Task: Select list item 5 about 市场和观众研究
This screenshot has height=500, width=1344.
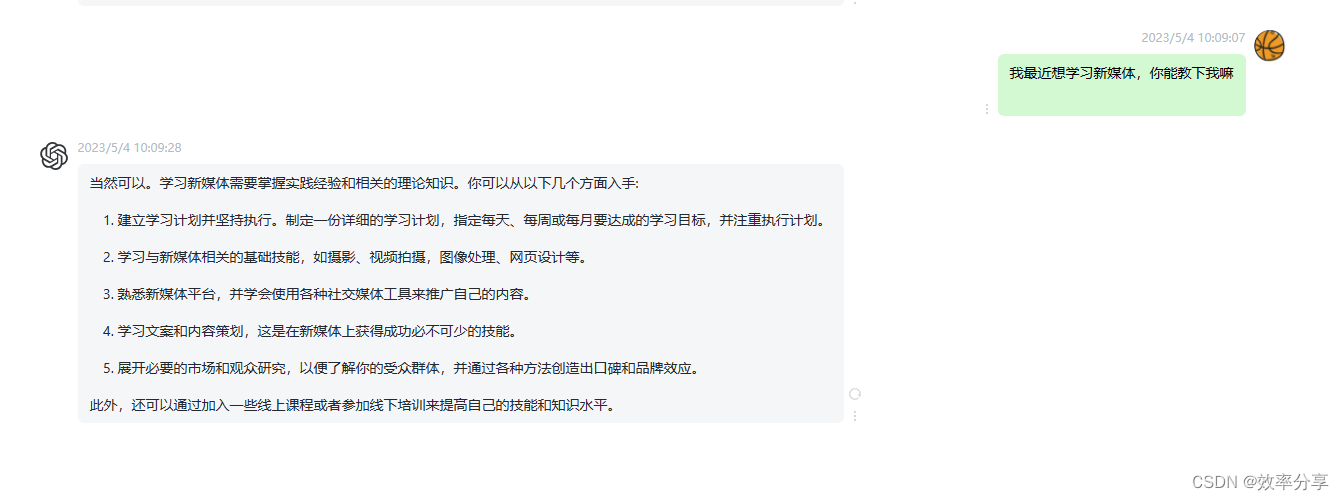Action: coord(400,368)
